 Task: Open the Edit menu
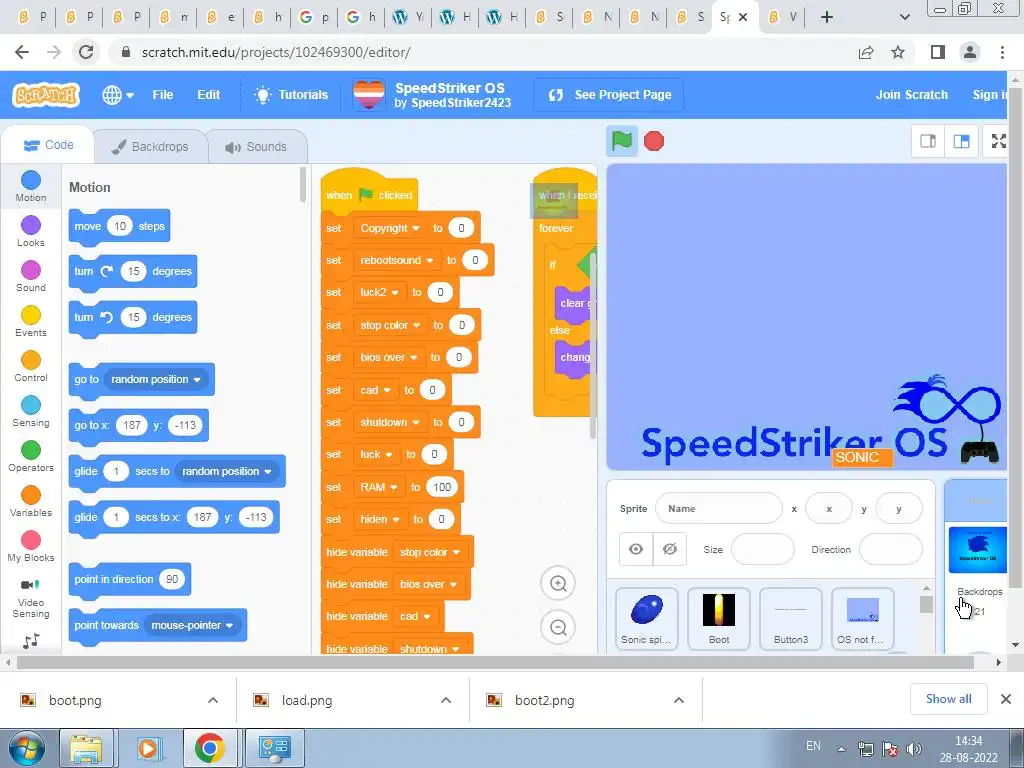tap(208, 95)
